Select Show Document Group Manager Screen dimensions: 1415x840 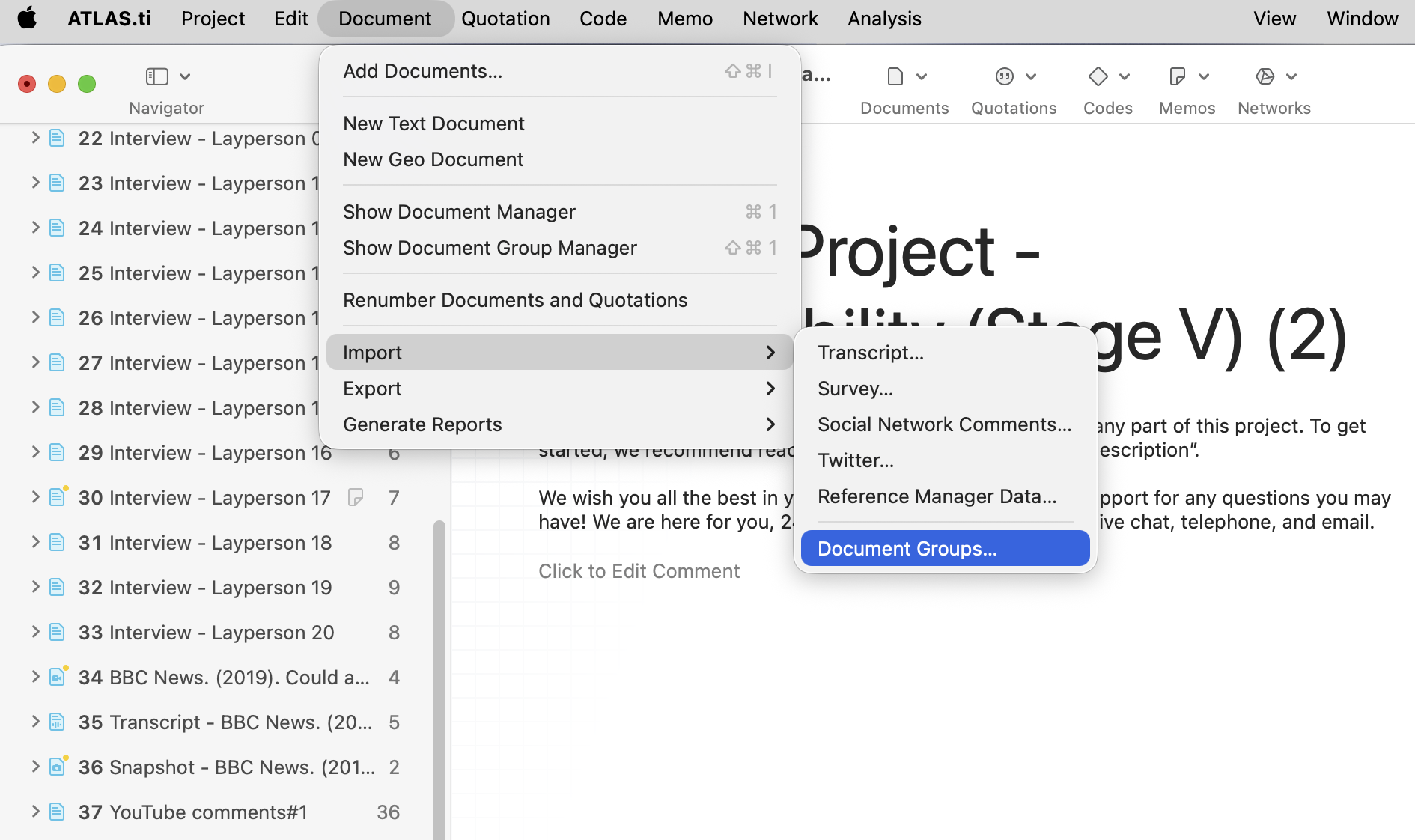[560, 248]
